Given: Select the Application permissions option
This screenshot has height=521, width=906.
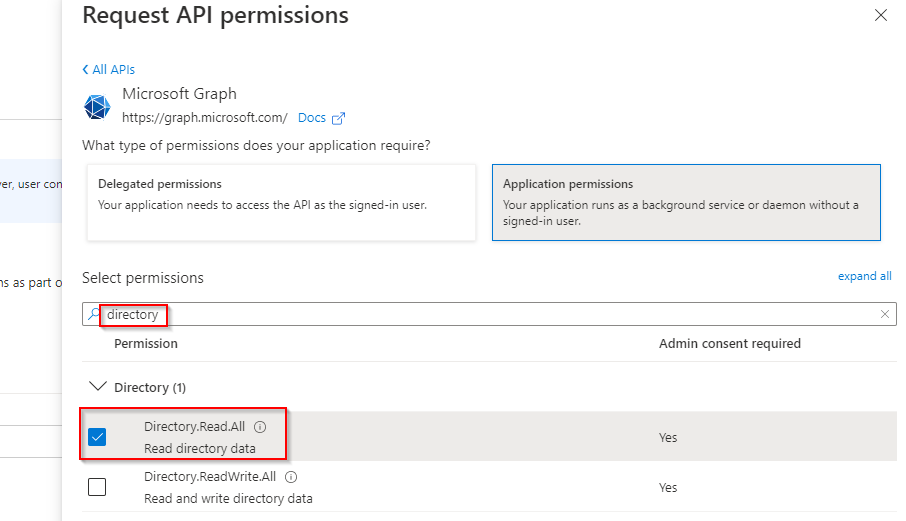Looking at the screenshot, I should click(686, 203).
